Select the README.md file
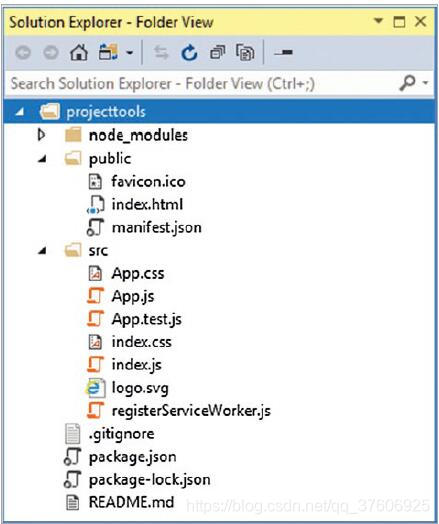Screen dimensions: 439x524 pyautogui.click(x=132, y=502)
